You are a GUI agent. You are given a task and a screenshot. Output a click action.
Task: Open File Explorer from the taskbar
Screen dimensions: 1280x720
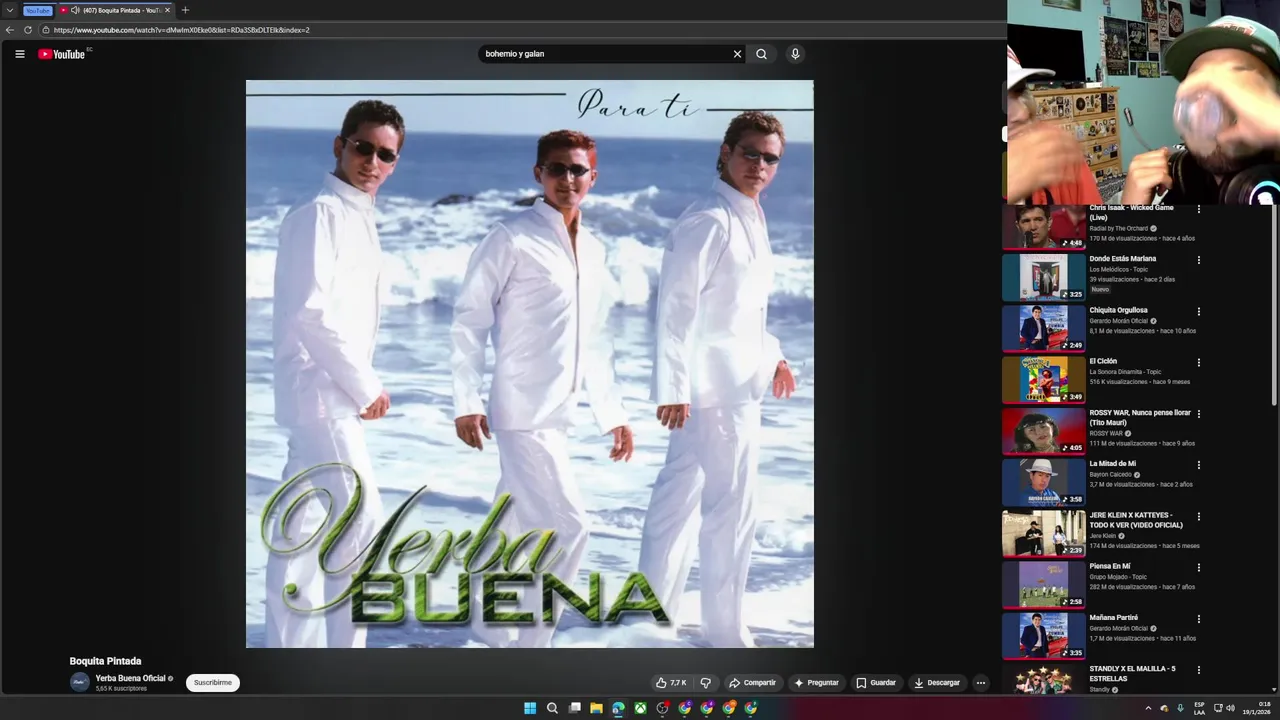[596, 708]
